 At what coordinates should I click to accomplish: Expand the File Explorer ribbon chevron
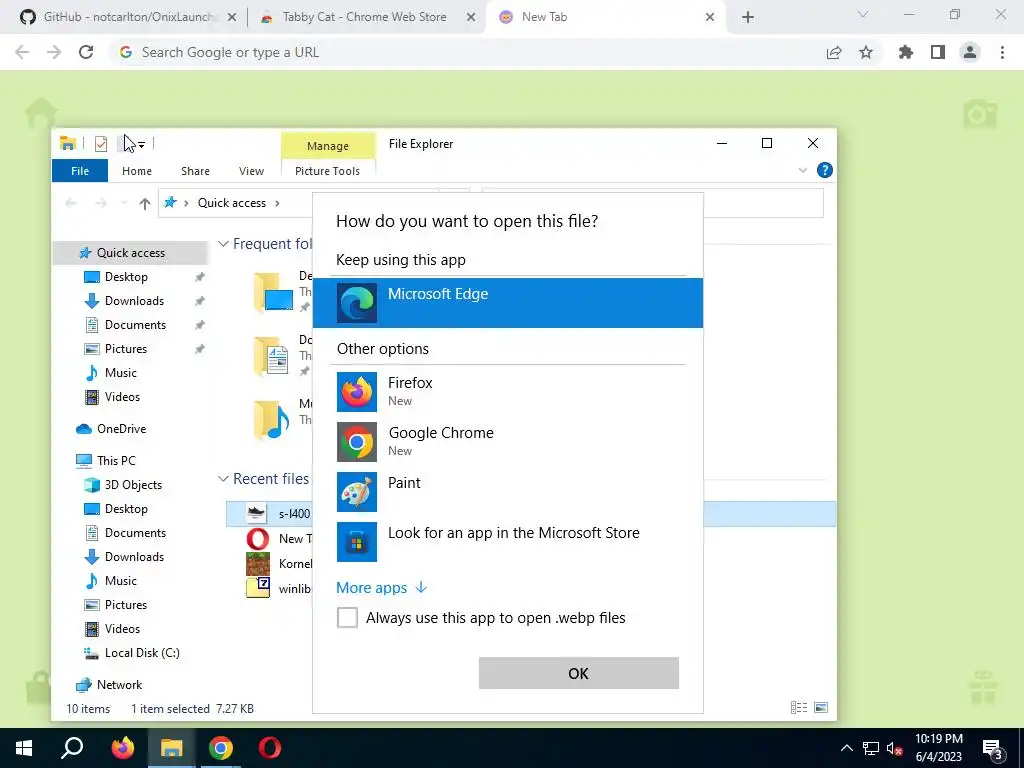[803, 170]
